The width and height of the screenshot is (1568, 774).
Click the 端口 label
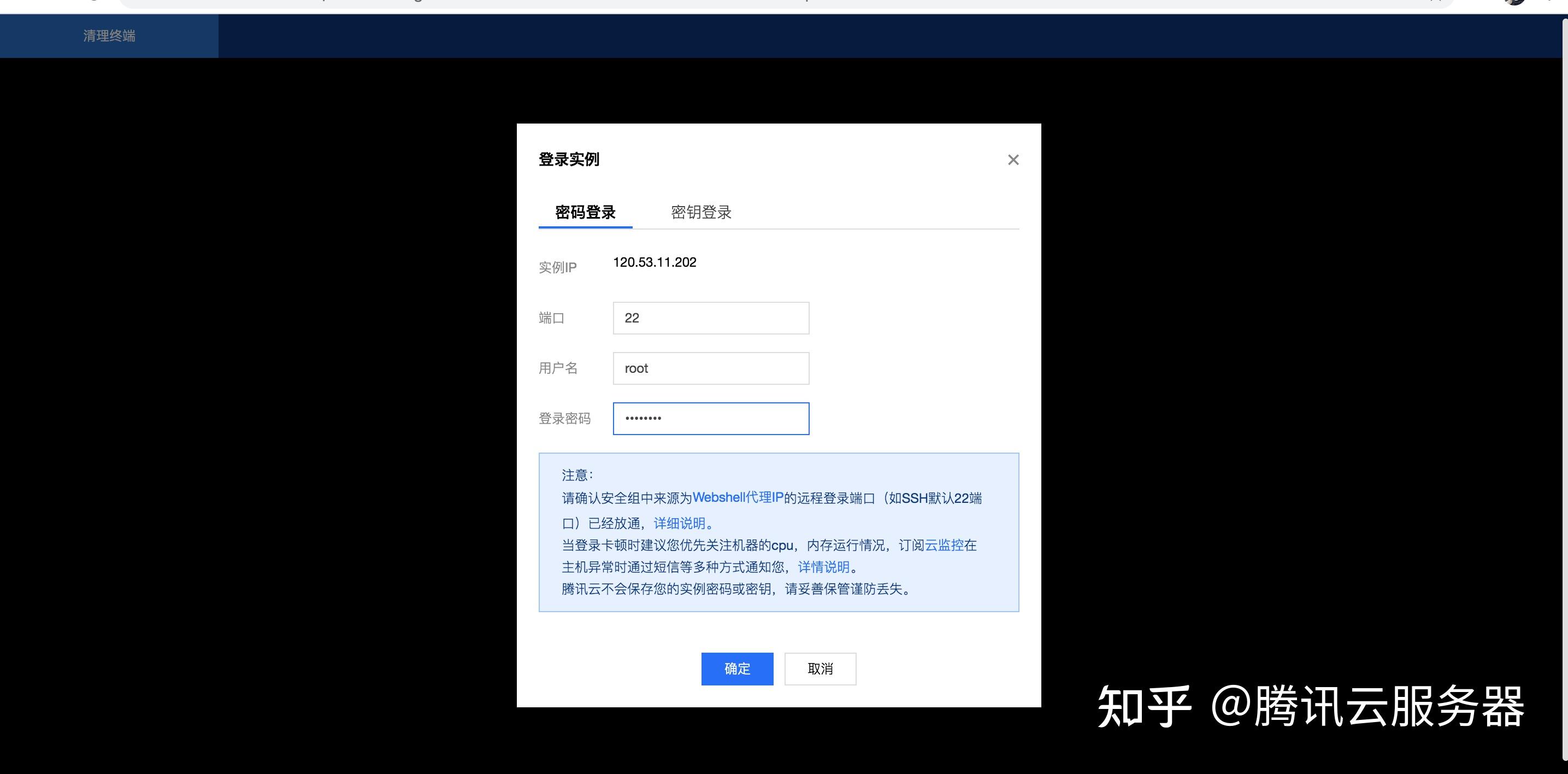(551, 318)
